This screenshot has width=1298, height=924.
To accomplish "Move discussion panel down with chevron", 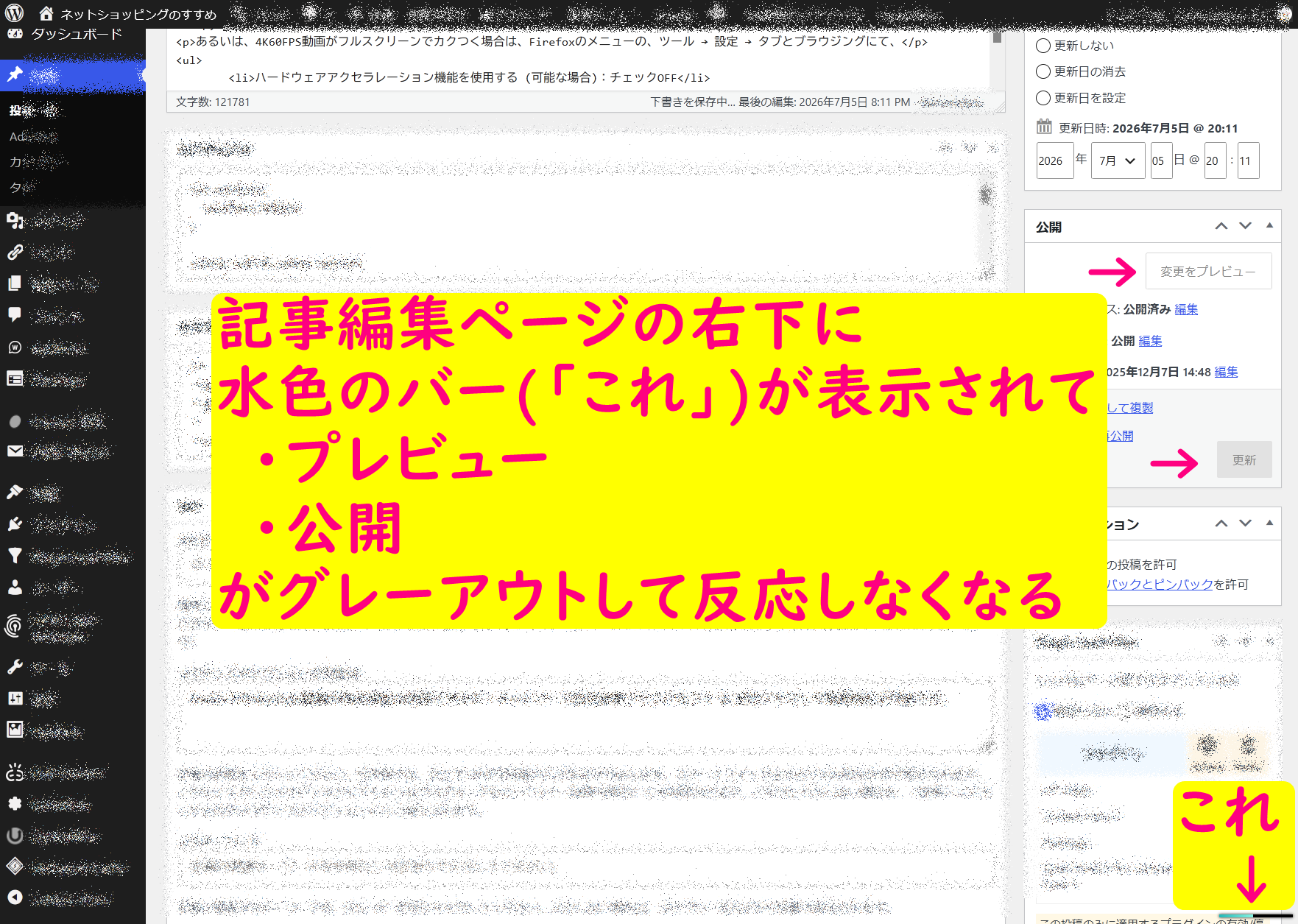I will [1246, 523].
